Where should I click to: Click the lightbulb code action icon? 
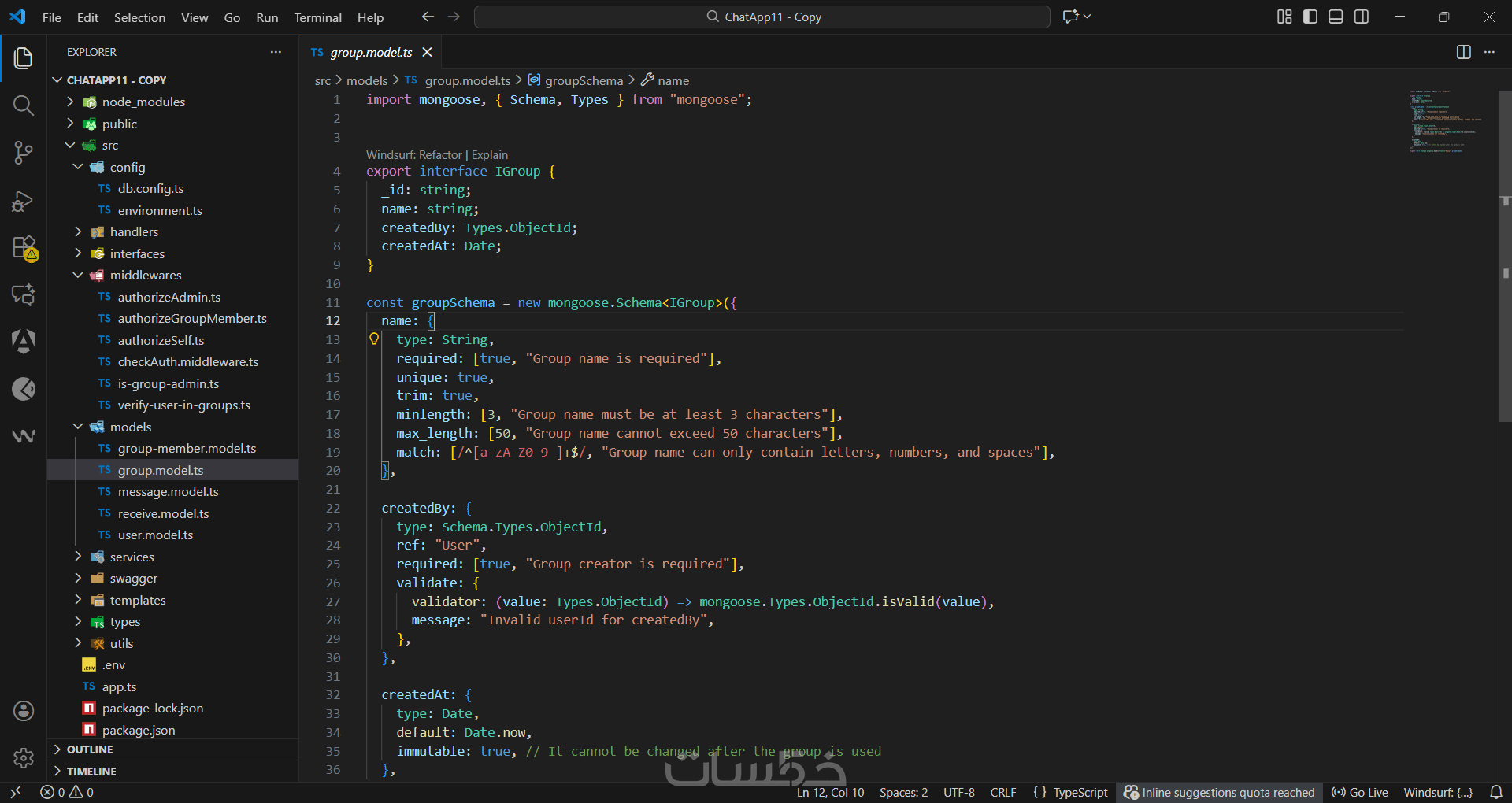click(374, 339)
